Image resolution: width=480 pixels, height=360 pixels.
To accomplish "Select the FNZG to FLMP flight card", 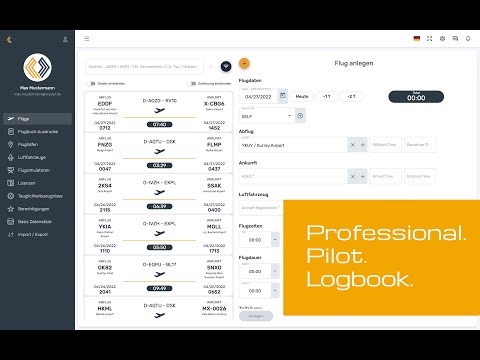I will pyautogui.click(x=159, y=153).
